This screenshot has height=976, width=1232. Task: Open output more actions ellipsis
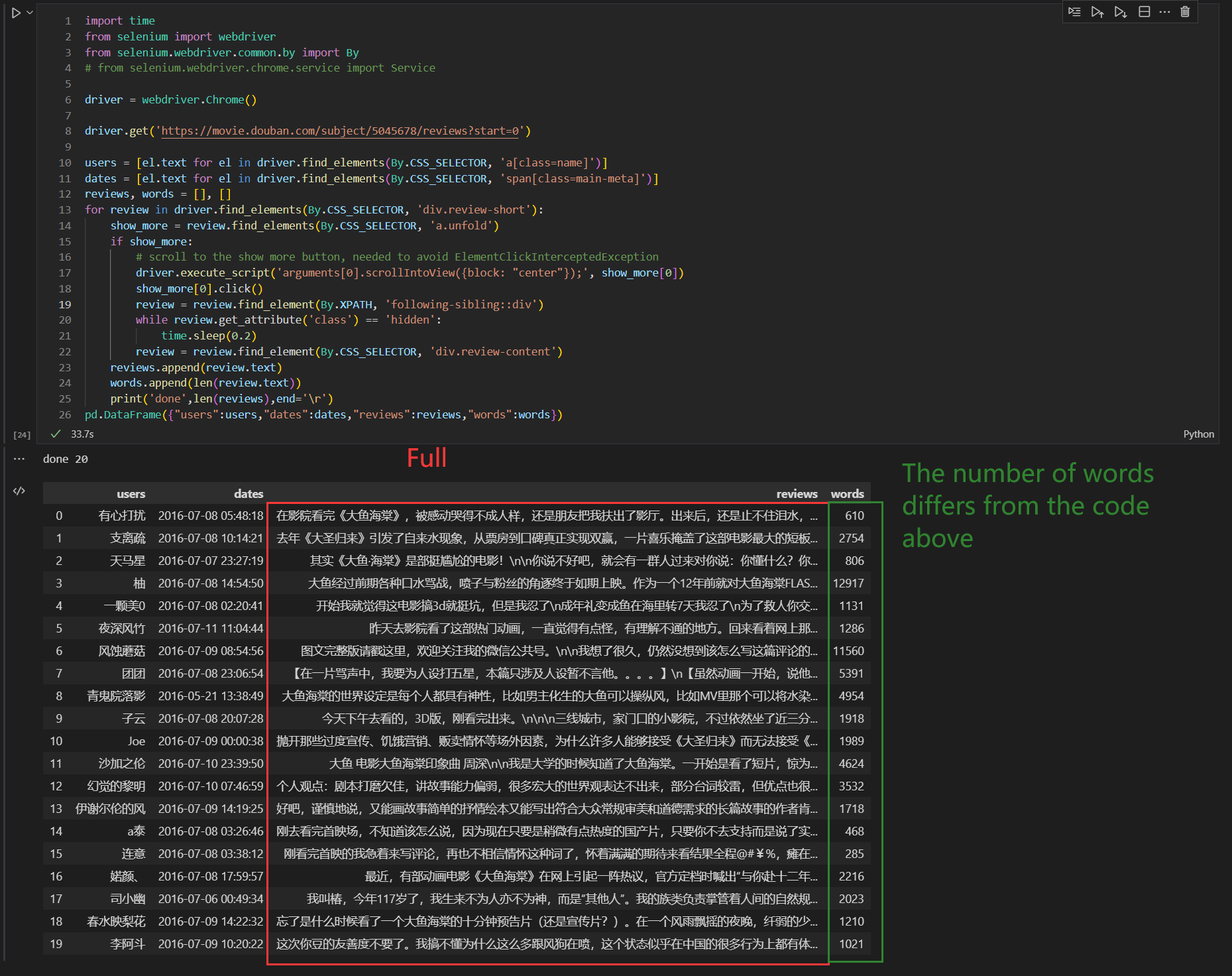[x=19, y=459]
